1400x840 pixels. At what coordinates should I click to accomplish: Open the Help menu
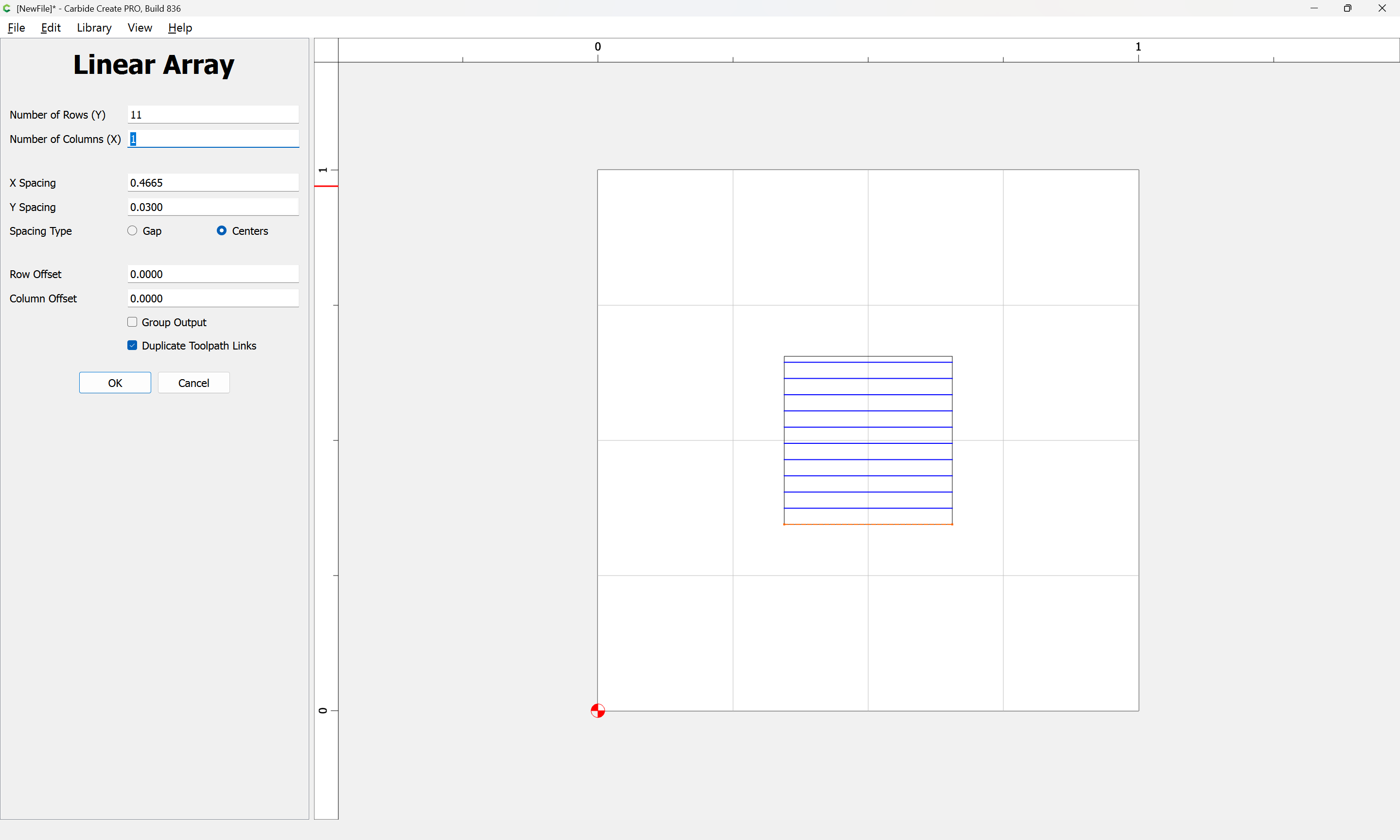tap(180, 28)
